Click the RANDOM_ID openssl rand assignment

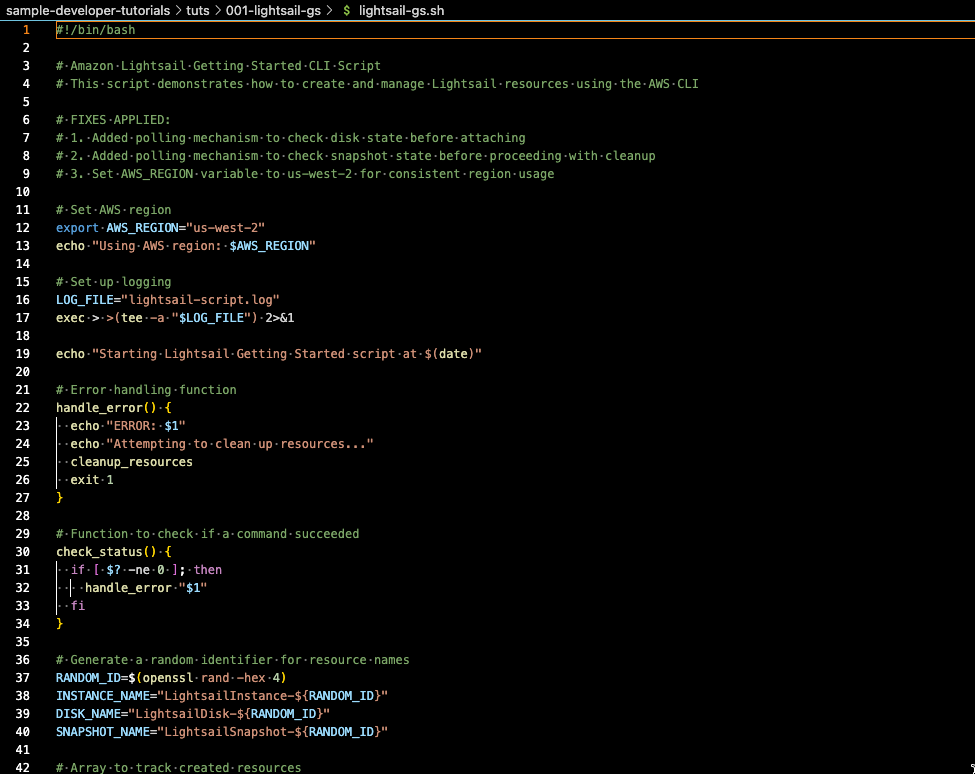(171, 679)
